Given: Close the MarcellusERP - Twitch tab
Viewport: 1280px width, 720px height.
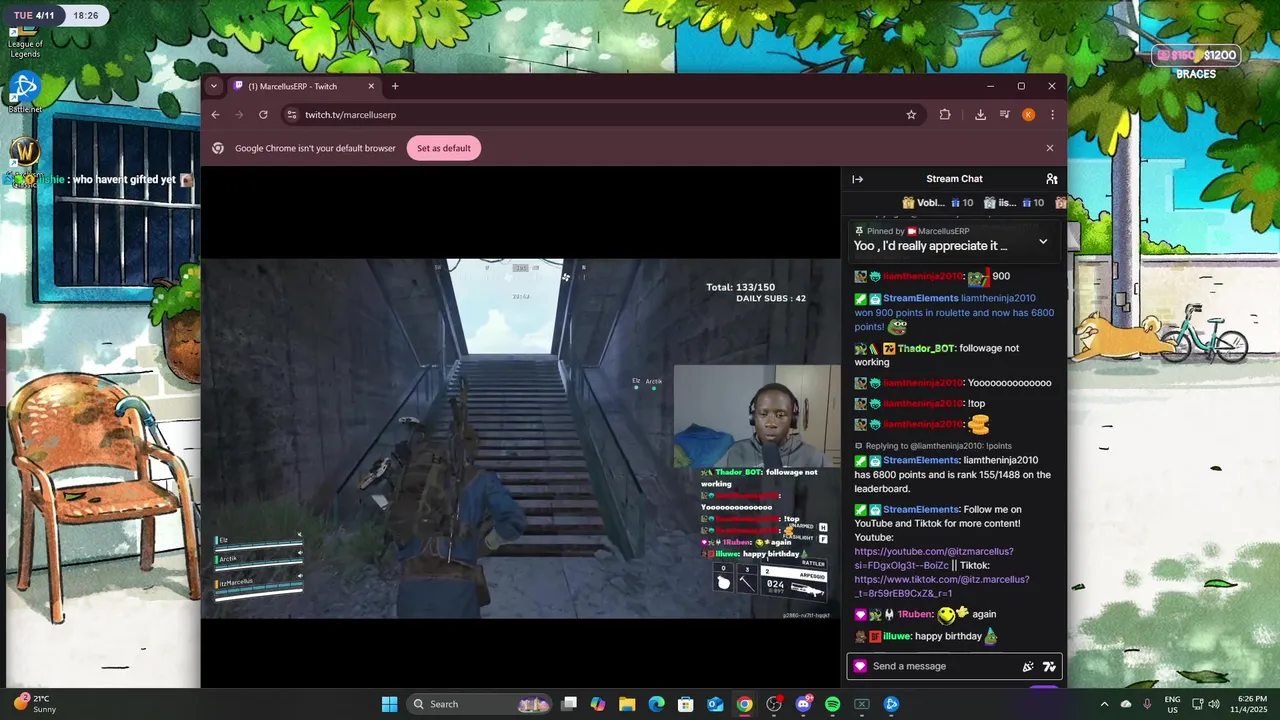Looking at the screenshot, I should point(371,86).
